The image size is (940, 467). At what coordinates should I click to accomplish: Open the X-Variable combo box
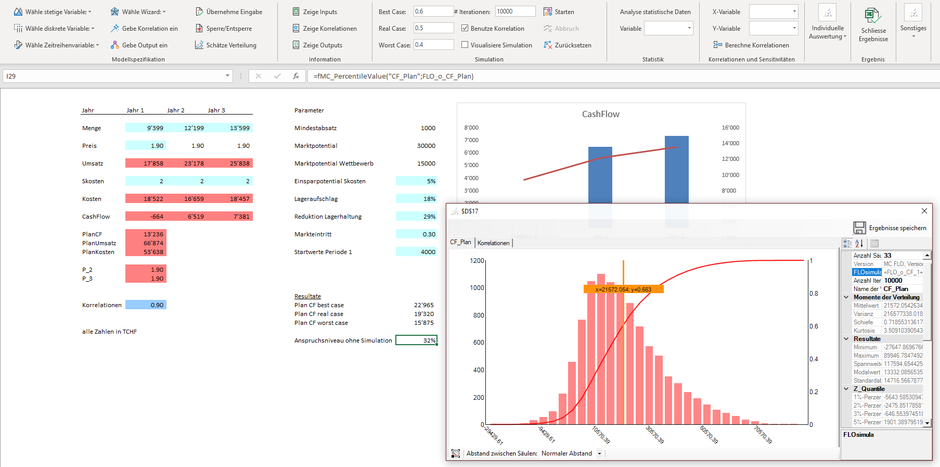[774, 11]
